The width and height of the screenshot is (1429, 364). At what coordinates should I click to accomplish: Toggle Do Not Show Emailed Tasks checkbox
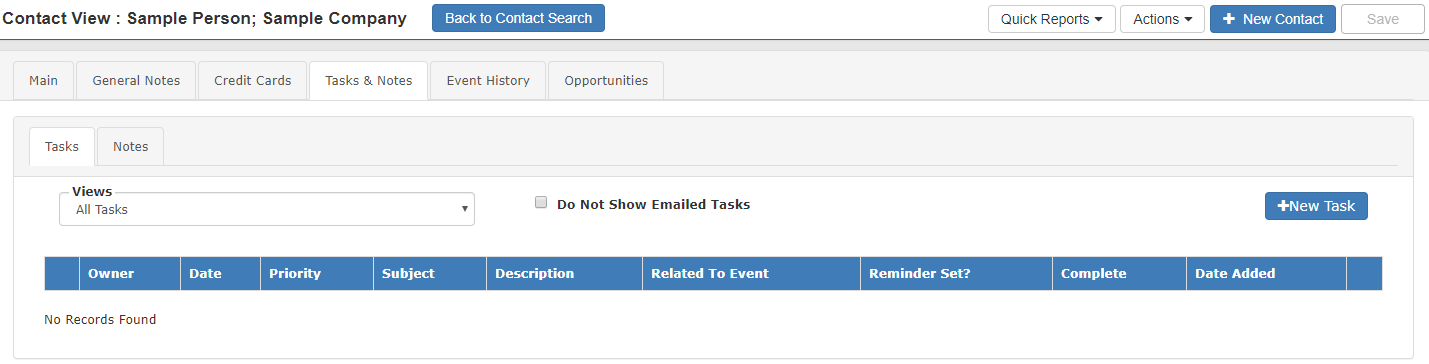click(541, 202)
